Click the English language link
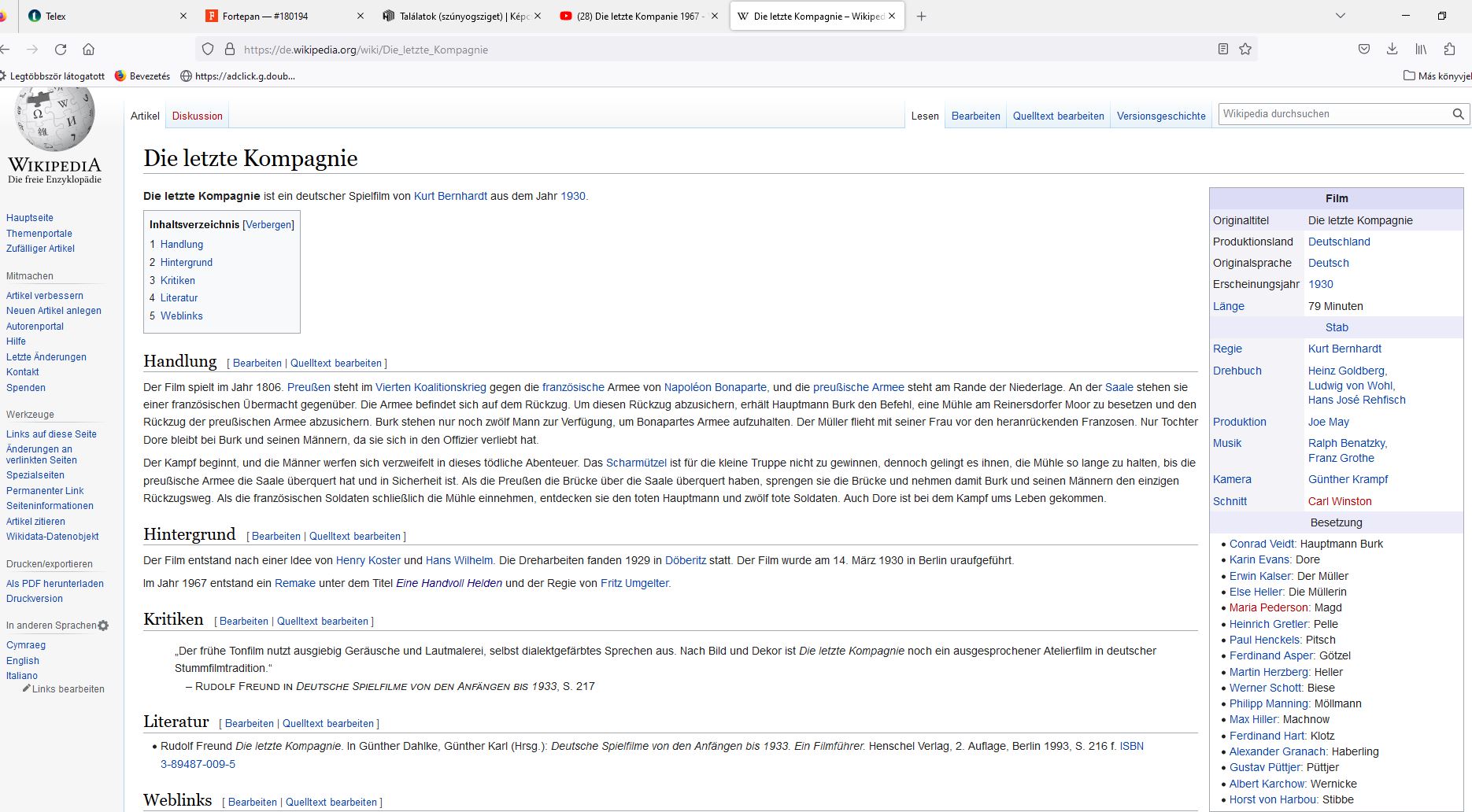Viewport: 1472px width, 812px height. (x=23, y=661)
